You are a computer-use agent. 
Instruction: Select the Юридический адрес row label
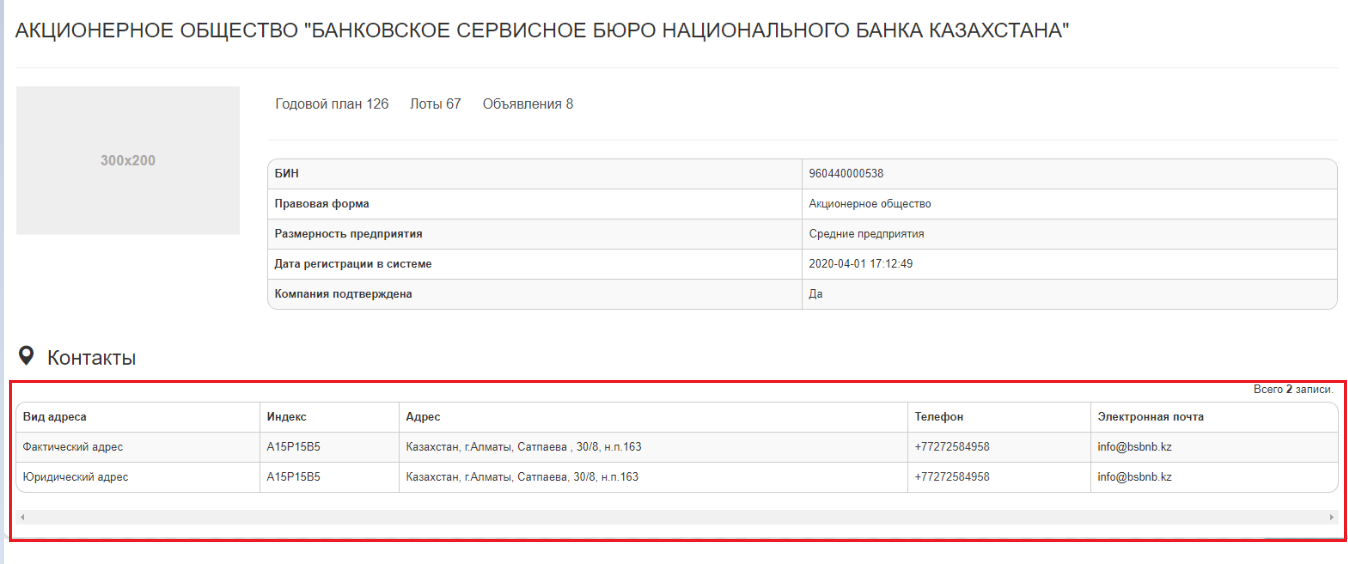(75, 477)
